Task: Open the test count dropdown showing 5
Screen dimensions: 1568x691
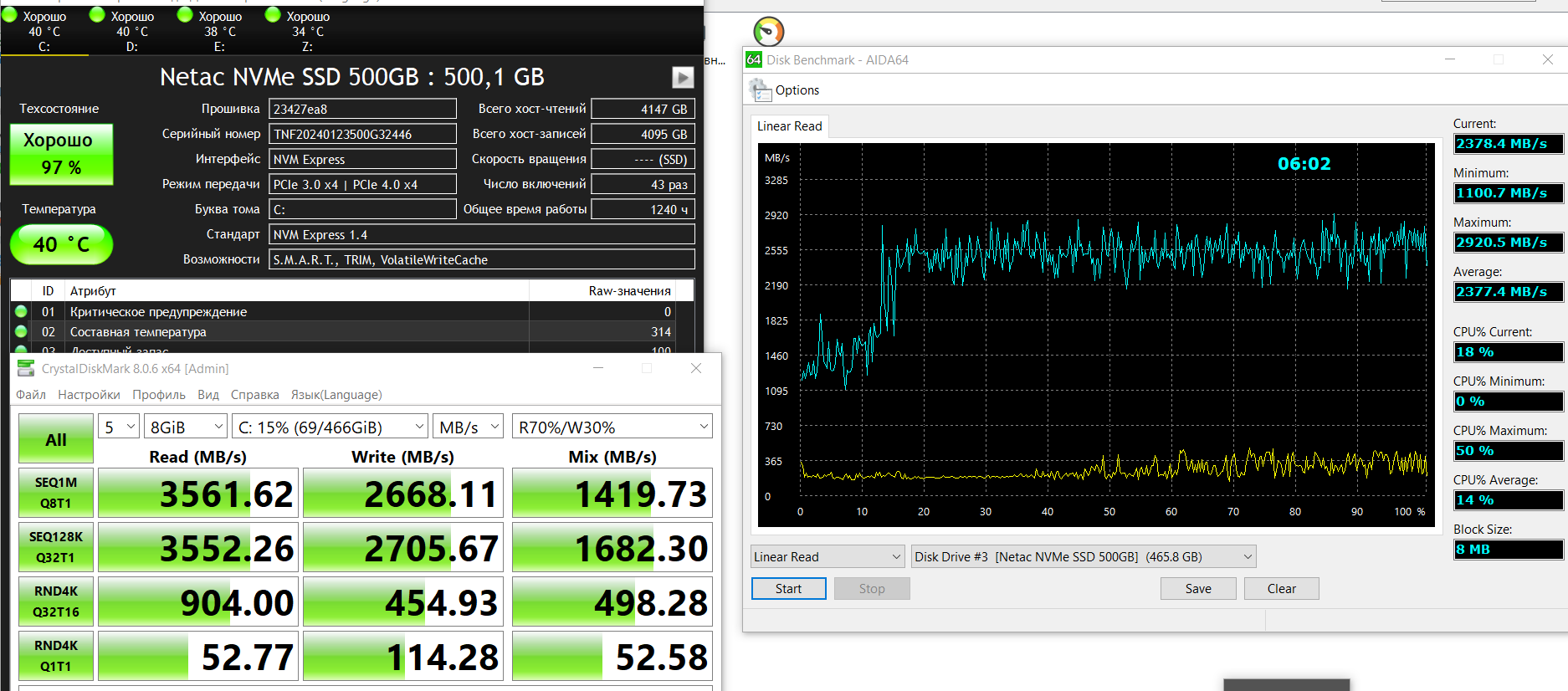Action: click(x=119, y=427)
